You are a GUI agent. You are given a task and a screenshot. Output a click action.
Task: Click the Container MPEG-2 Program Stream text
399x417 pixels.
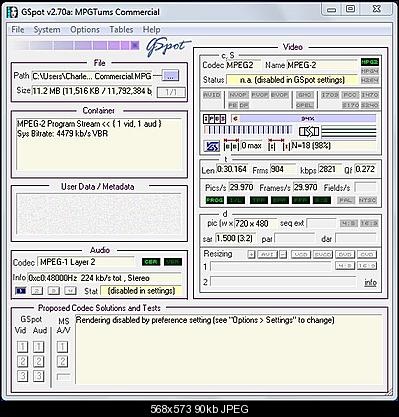tap(89, 124)
